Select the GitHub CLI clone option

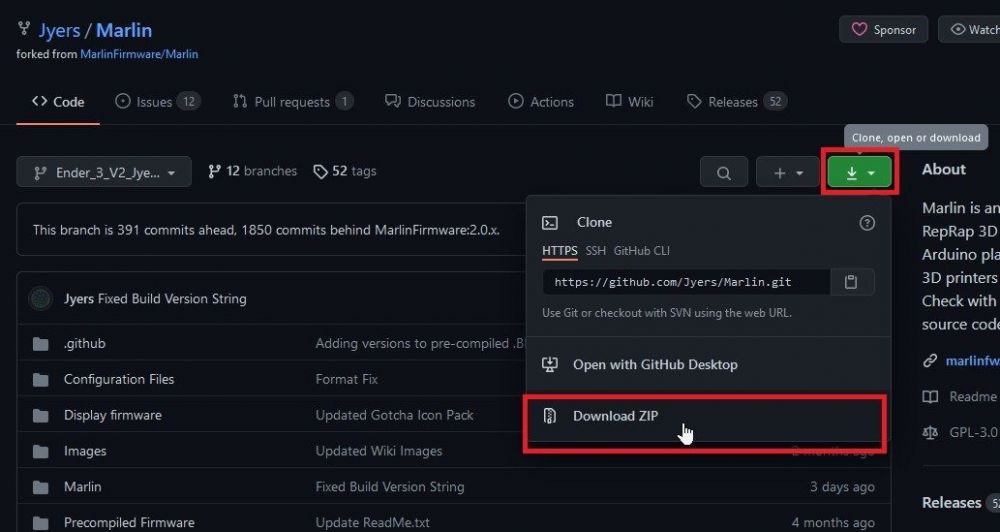[x=642, y=251]
